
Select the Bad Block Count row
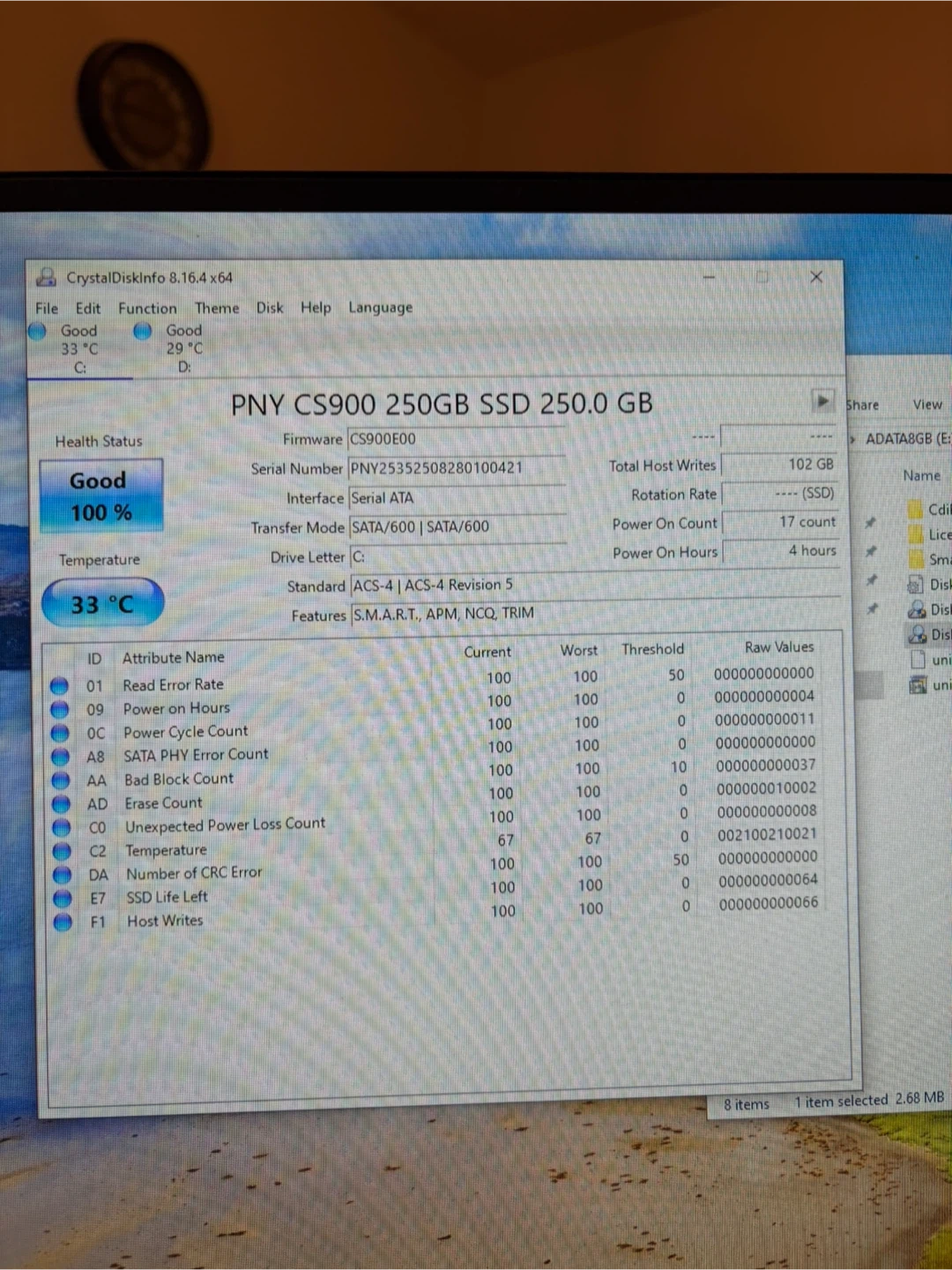(x=179, y=779)
